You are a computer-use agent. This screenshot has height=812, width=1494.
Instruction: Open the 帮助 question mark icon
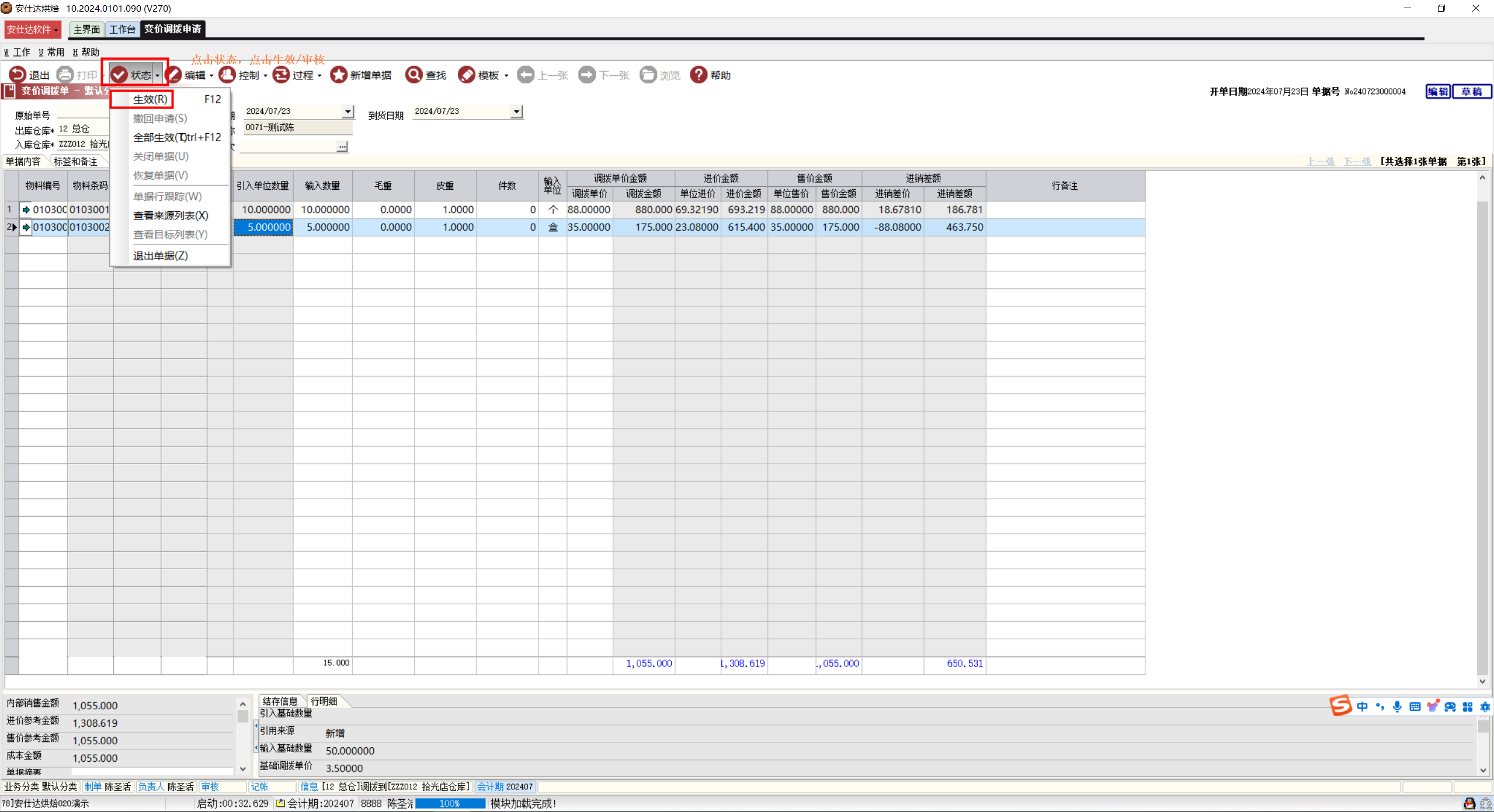[699, 75]
